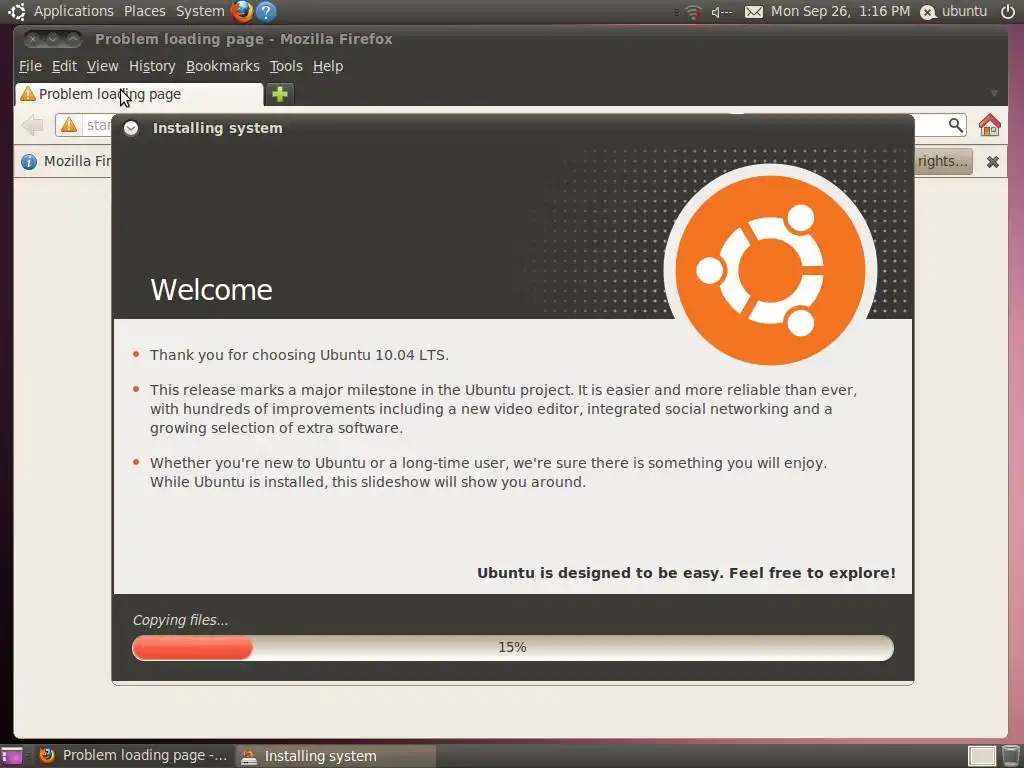Open a new tab with the green plus

280,94
